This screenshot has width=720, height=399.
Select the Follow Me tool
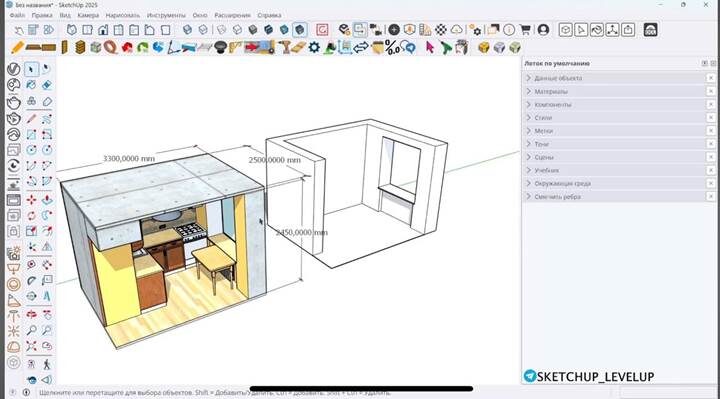(46, 215)
